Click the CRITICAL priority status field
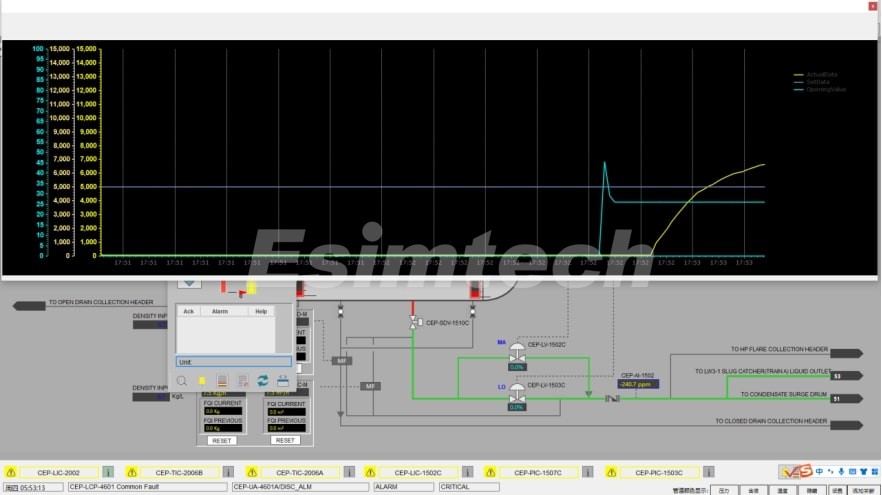Screen dimensions: 882x495 coord(469,487)
